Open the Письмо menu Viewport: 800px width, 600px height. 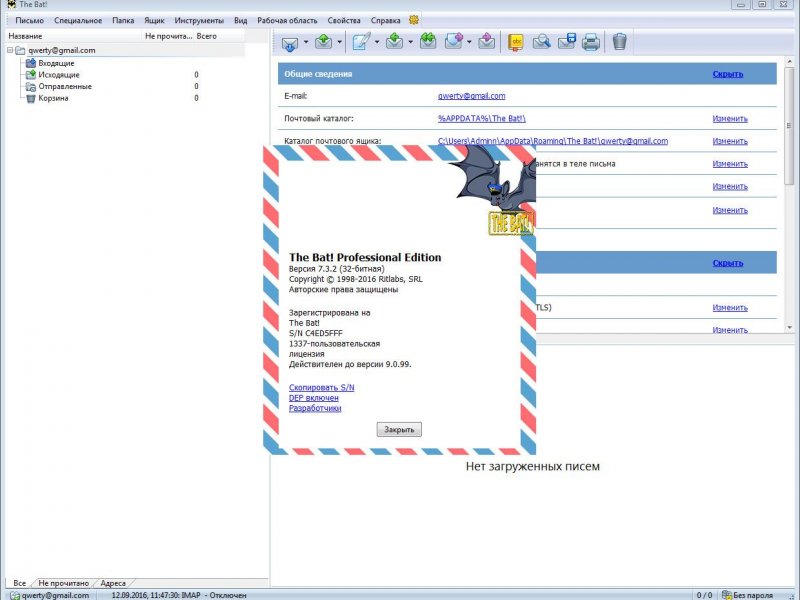[30, 20]
